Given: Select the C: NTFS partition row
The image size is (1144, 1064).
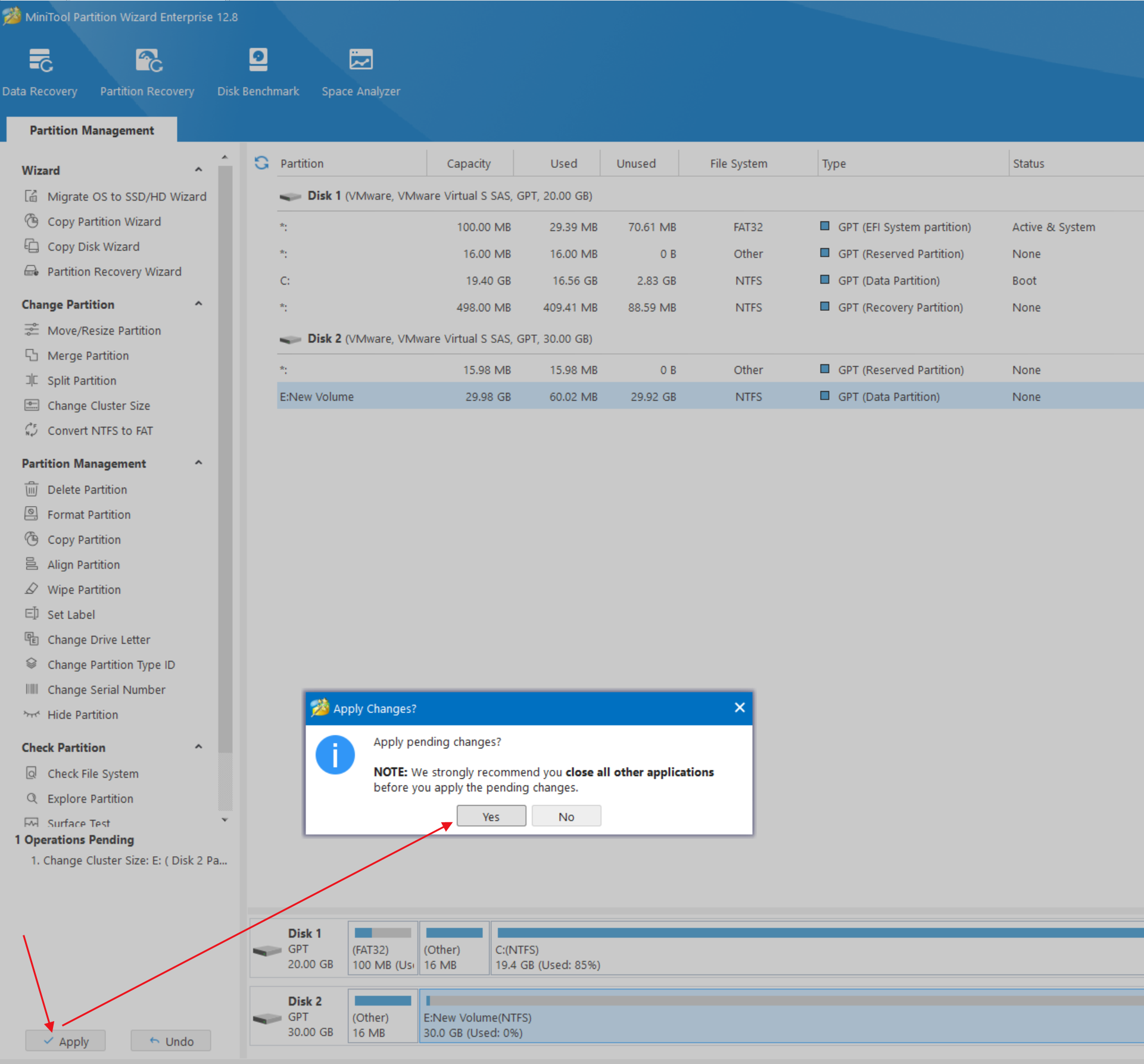Looking at the screenshot, I should [710, 280].
